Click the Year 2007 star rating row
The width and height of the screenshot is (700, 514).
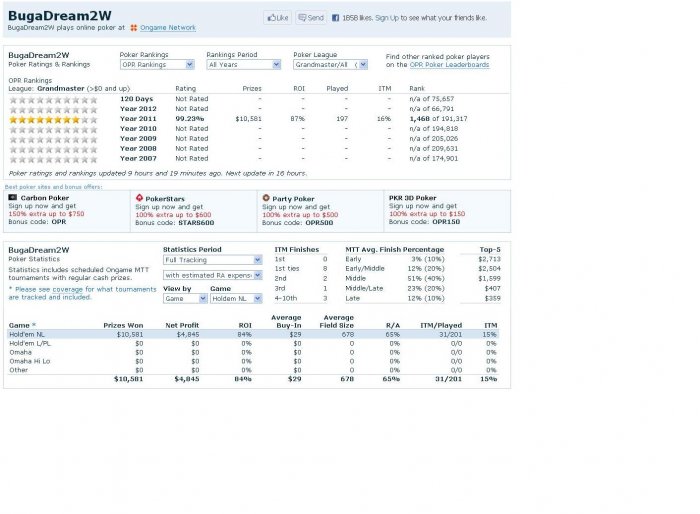(53, 159)
